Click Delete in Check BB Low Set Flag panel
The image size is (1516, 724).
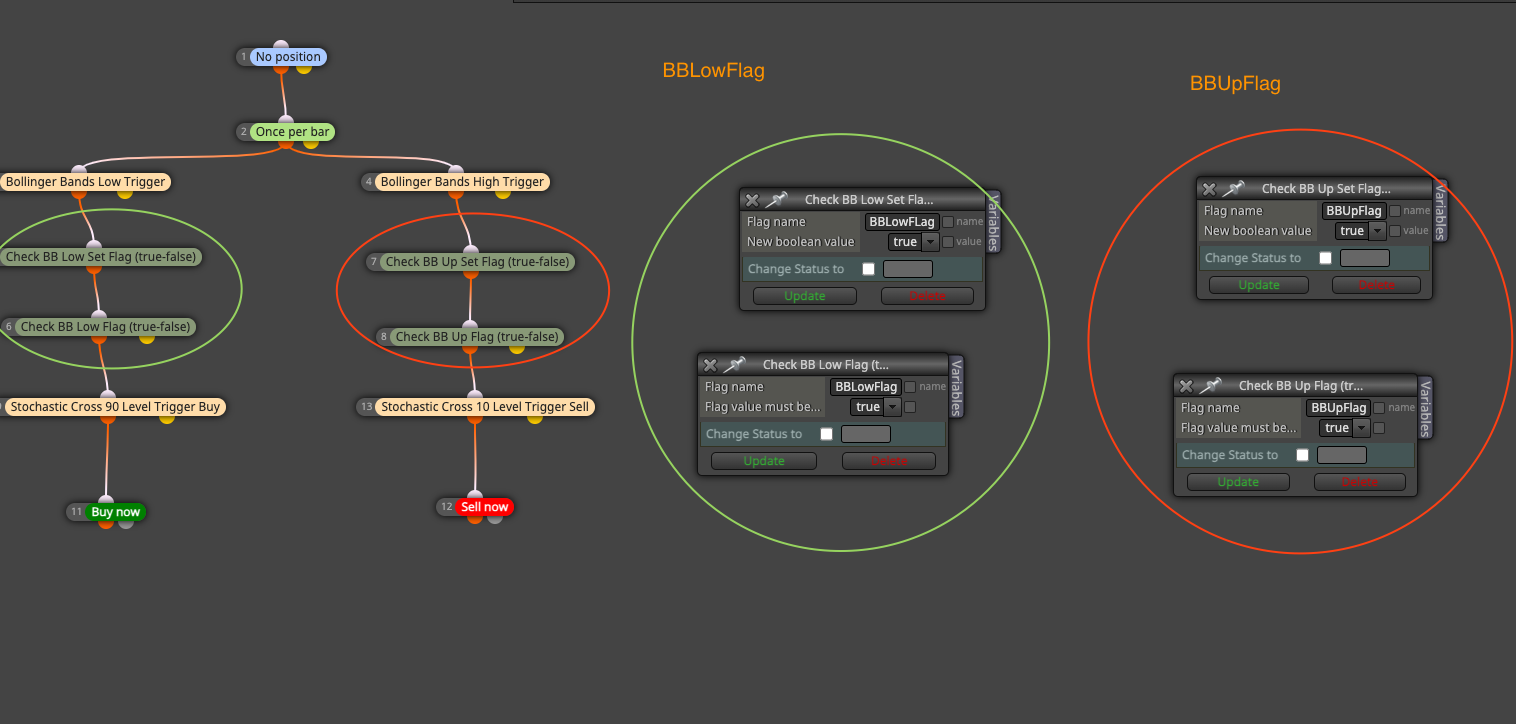[x=927, y=296]
